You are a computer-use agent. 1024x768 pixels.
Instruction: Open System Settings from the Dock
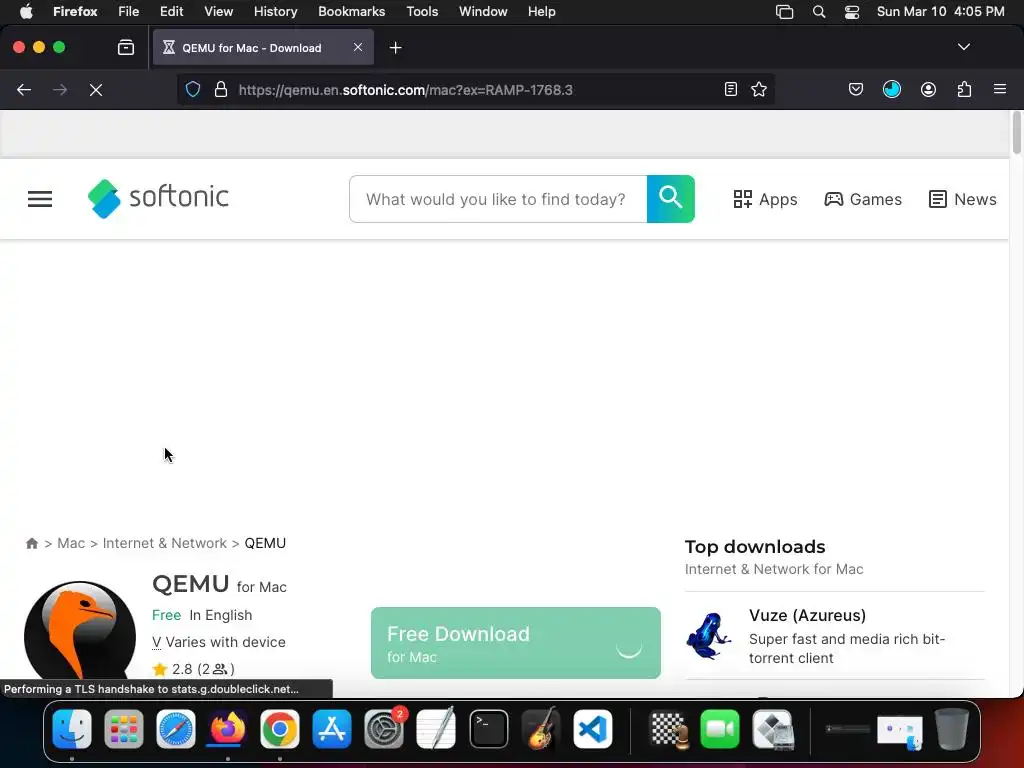coord(384,729)
